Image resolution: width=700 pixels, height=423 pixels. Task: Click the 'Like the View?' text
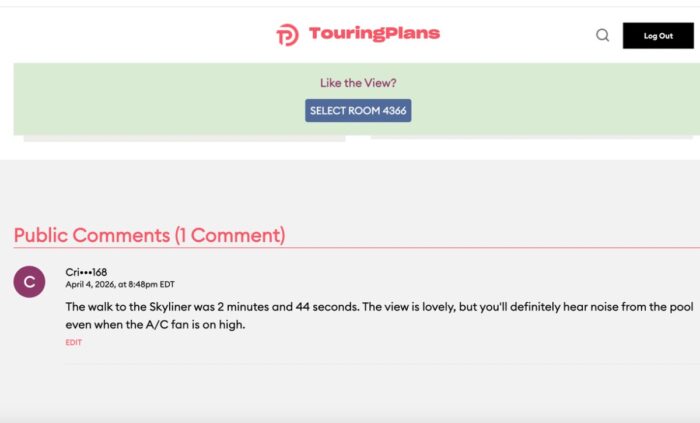pyautogui.click(x=358, y=83)
